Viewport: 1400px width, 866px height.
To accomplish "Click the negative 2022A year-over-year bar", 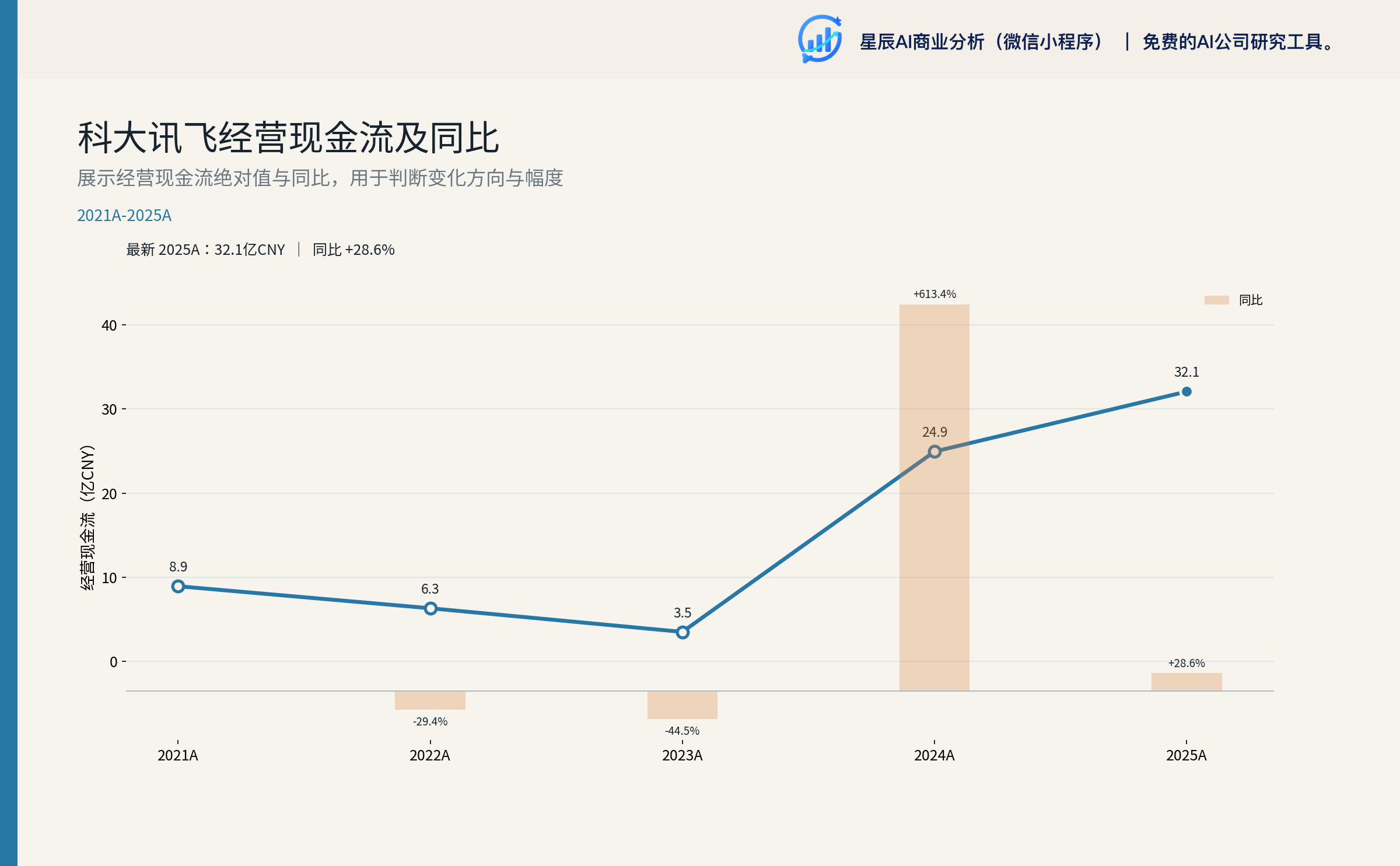I will [430, 700].
